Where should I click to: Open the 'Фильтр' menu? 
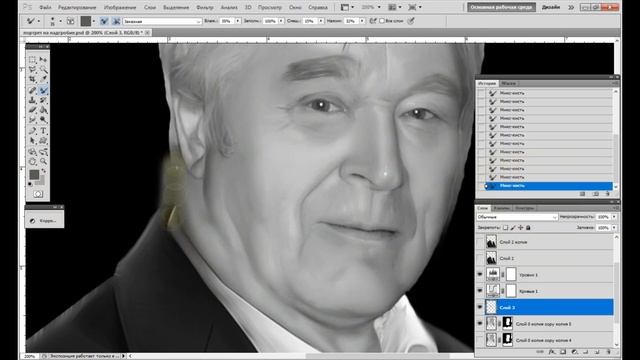[x=204, y=7]
